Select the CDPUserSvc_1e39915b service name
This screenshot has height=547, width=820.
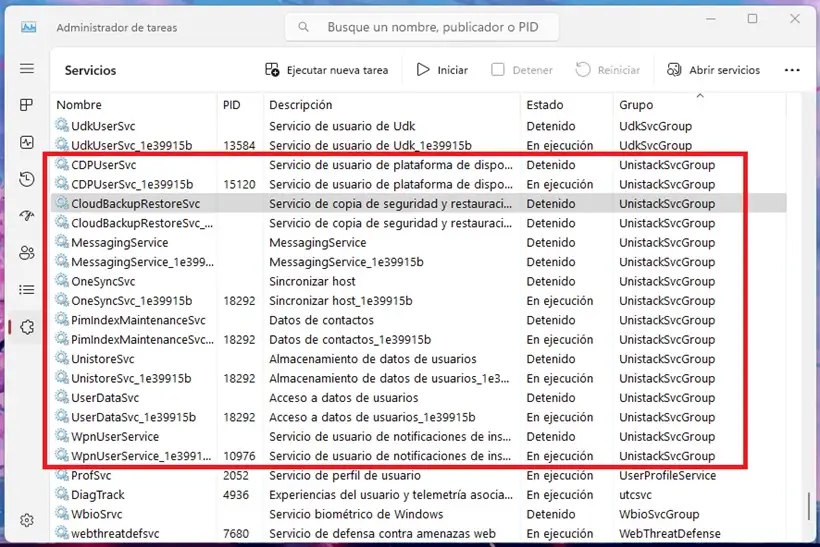tap(132, 184)
